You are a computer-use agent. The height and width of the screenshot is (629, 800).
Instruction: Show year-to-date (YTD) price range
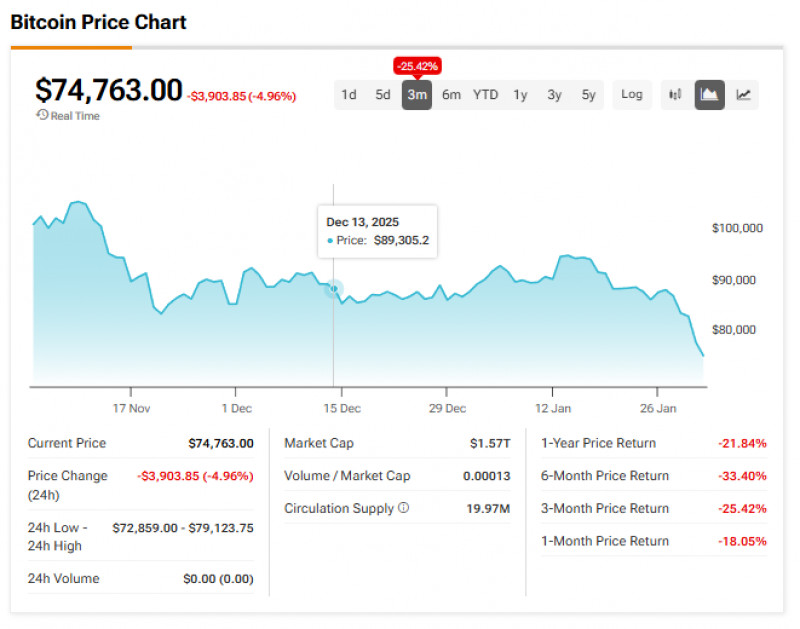(x=486, y=95)
